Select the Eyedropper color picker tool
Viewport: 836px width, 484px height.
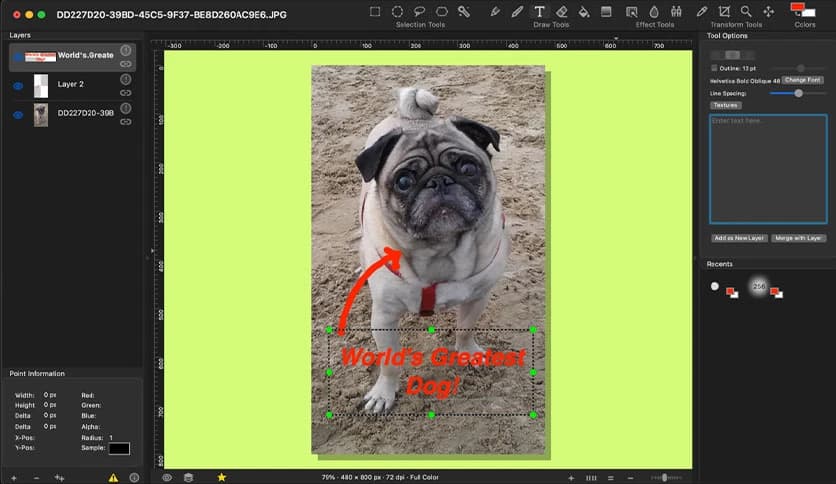tap(702, 12)
